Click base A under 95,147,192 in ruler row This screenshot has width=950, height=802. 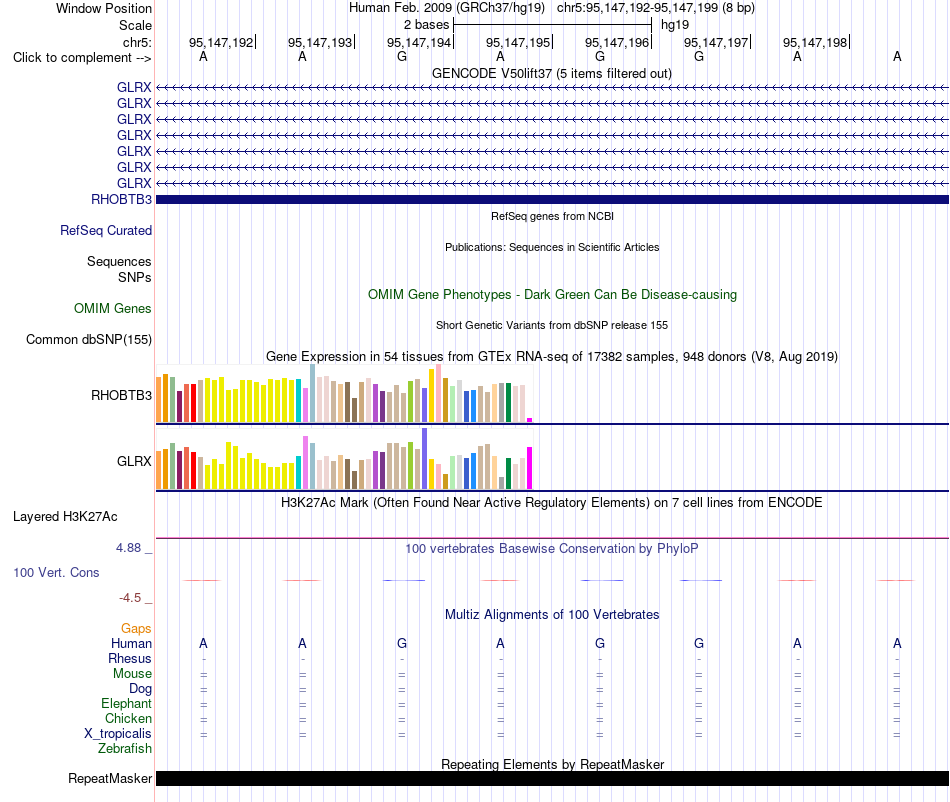click(204, 57)
